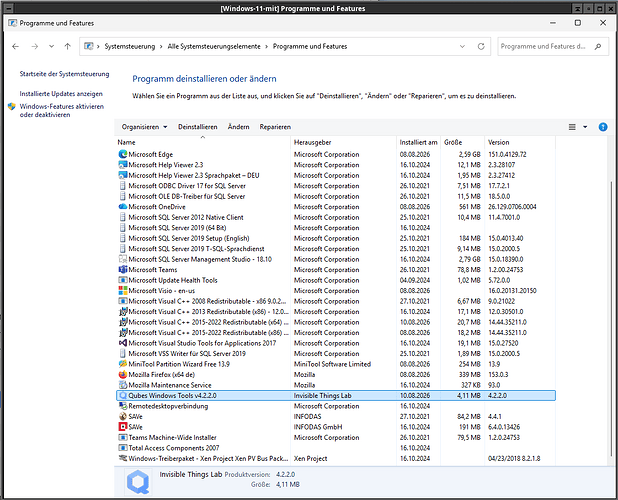Click the Remotedesktopverbindung icon
This screenshot has width=618, height=500.
tap(123, 406)
